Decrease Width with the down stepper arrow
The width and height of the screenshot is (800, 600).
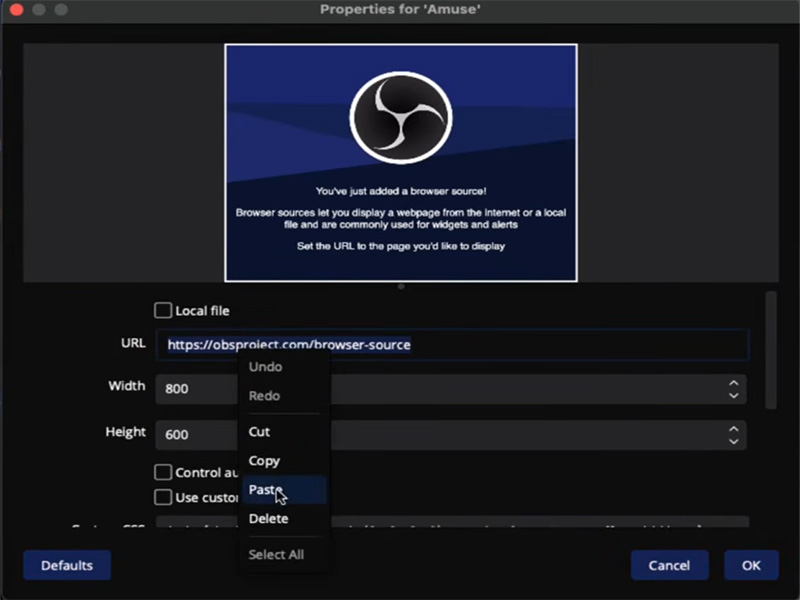[734, 395]
